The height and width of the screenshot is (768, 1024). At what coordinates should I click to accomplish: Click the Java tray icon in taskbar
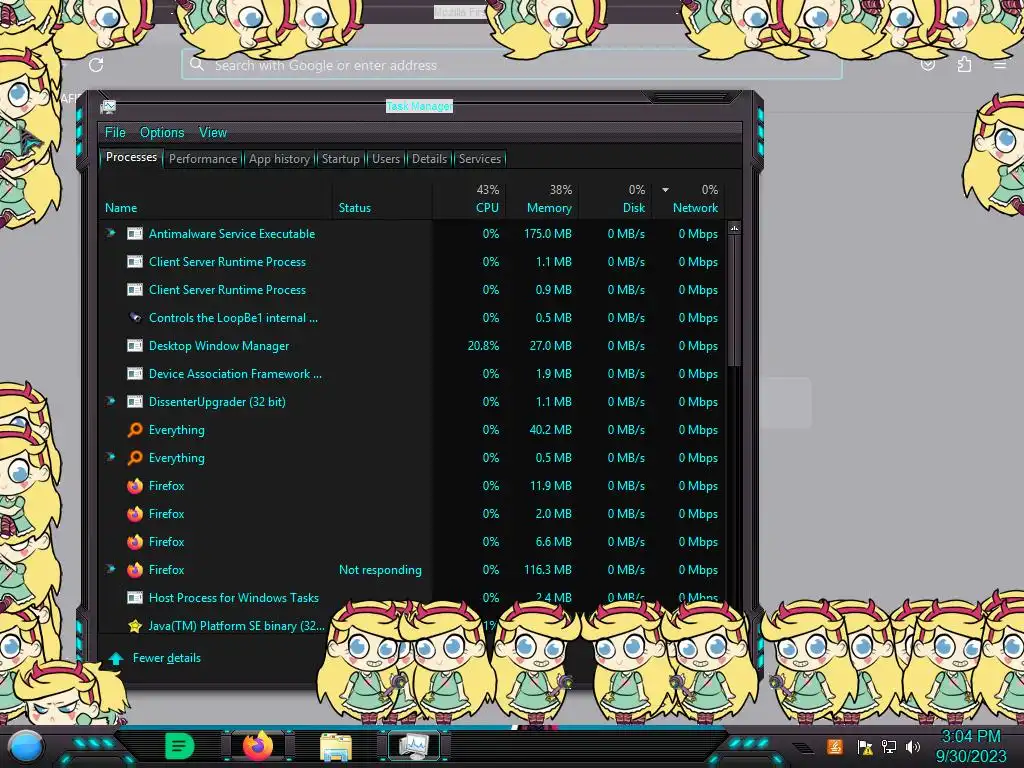point(835,746)
